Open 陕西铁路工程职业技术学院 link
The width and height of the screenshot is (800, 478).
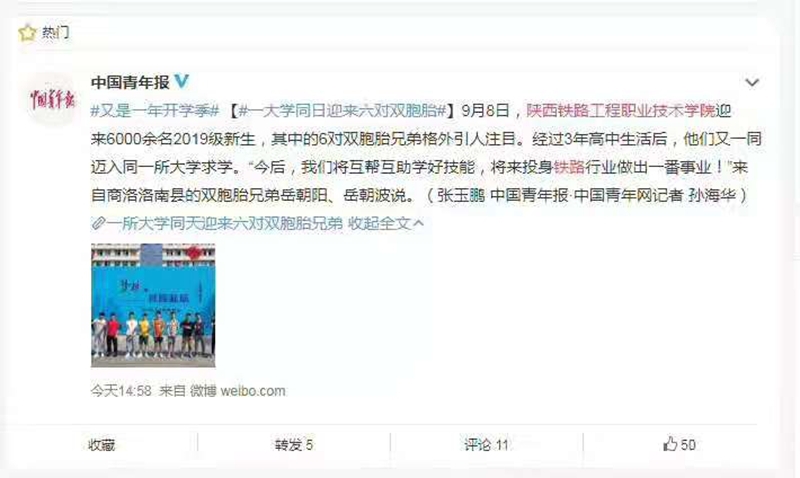coord(621,110)
